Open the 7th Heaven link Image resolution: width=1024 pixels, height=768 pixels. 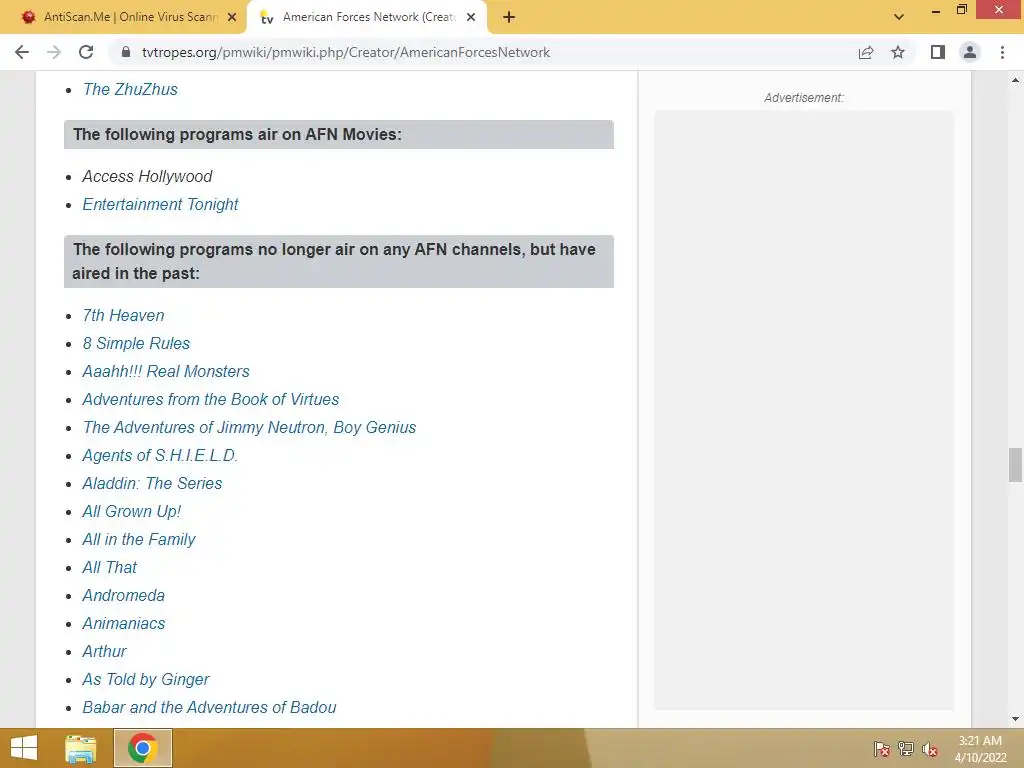point(123,315)
